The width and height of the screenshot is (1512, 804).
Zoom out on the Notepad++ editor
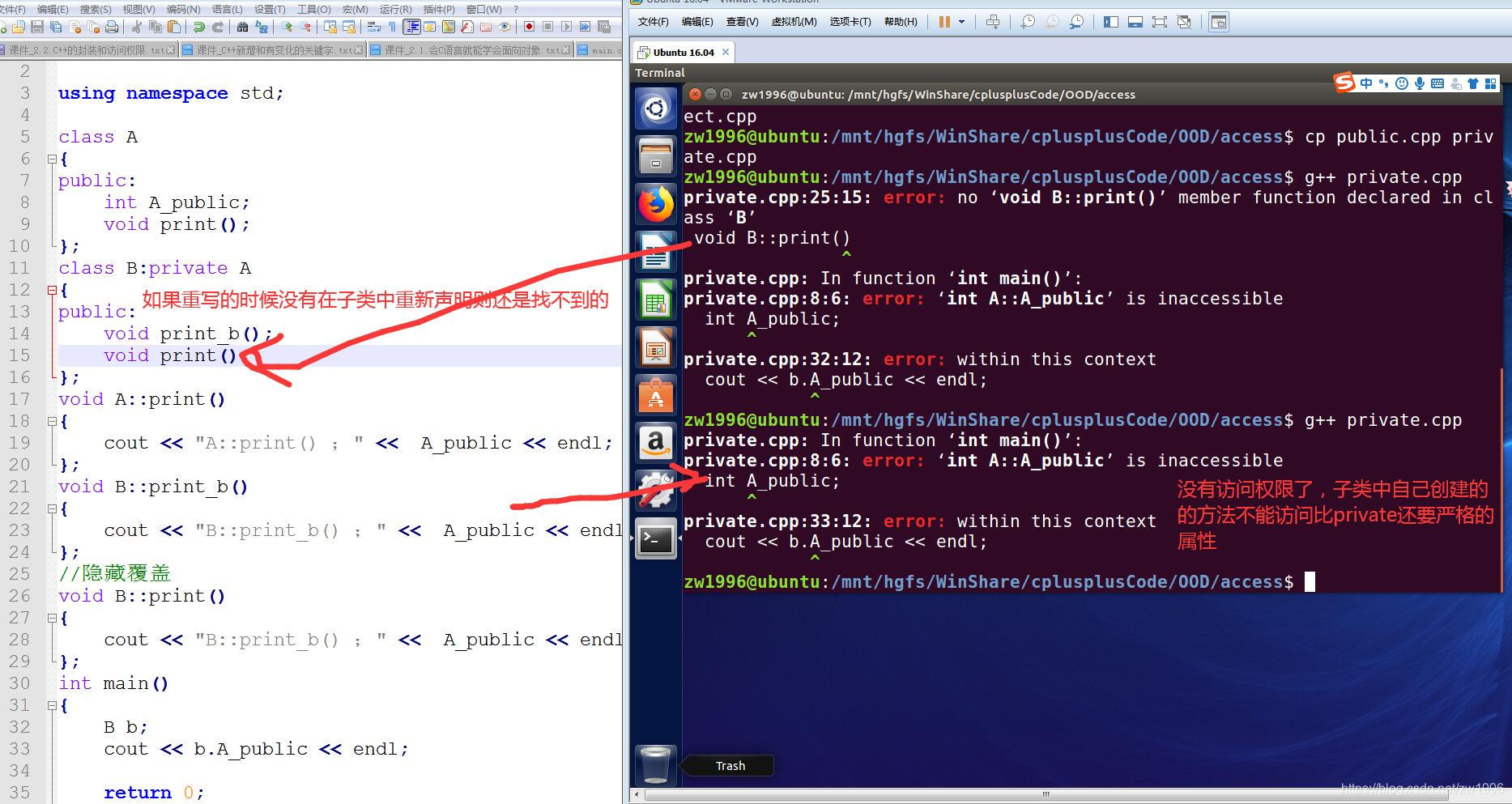[x=305, y=27]
